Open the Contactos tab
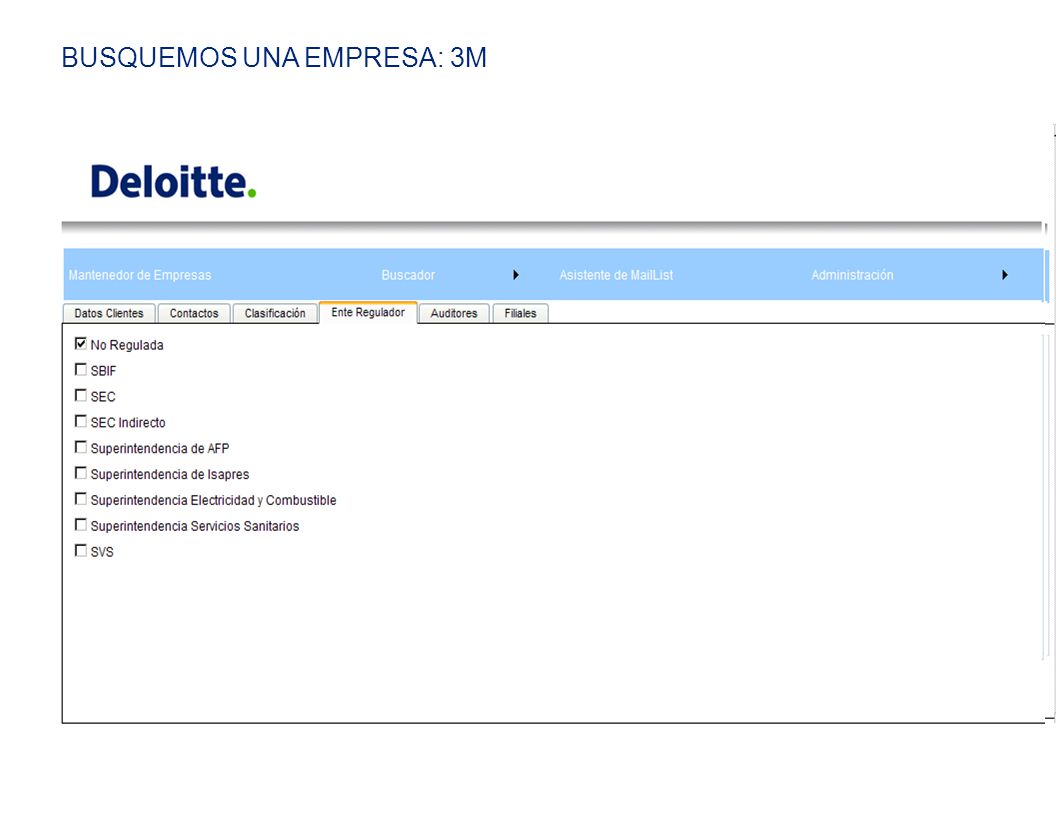This screenshot has width=1056, height=816. click(x=194, y=313)
